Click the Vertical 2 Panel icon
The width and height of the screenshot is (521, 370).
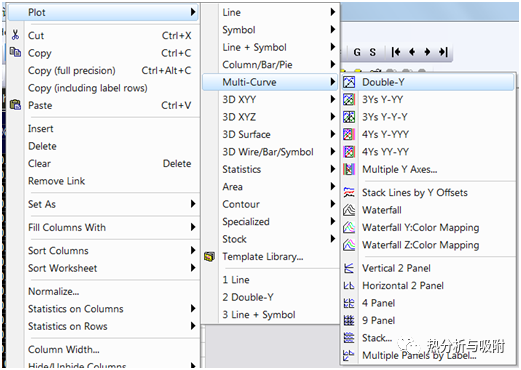(x=349, y=268)
